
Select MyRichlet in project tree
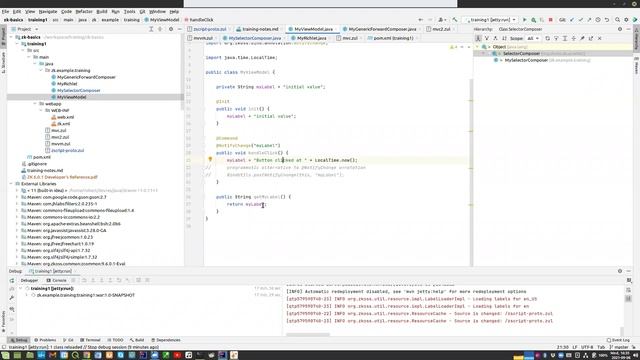point(67,84)
